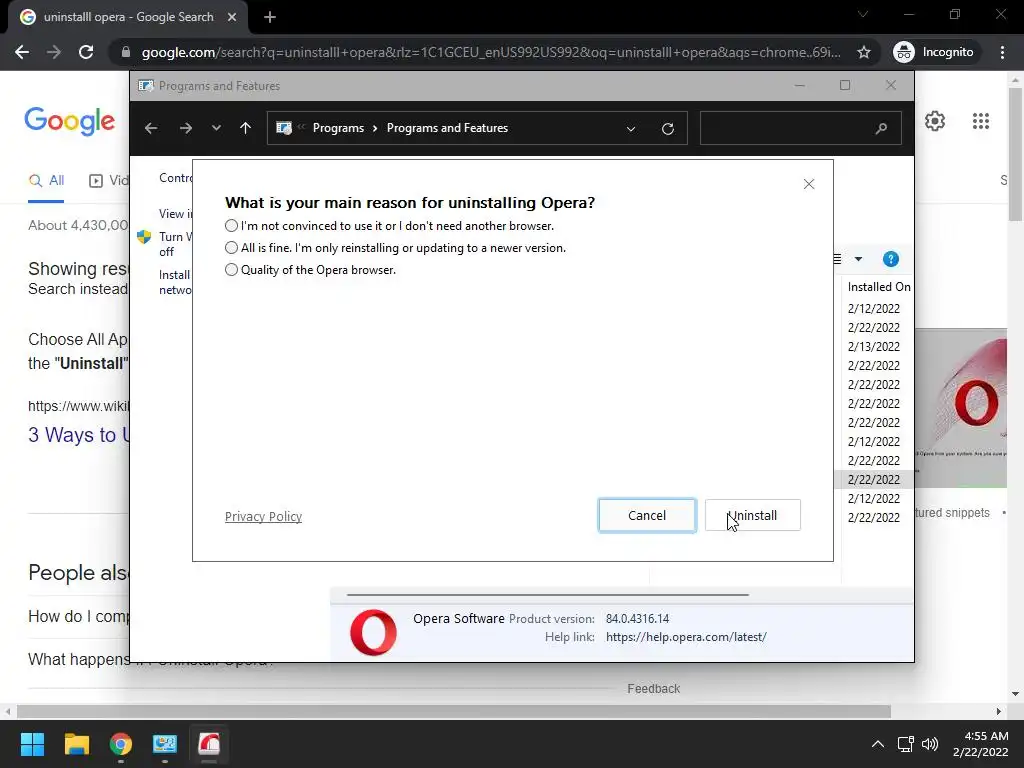1024x768 pixels.
Task: Go forward in Programs and Features window
Action: pyautogui.click(x=185, y=128)
